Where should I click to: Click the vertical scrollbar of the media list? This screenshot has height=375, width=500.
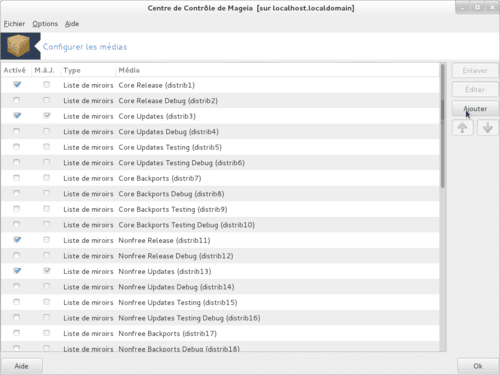(x=443, y=126)
